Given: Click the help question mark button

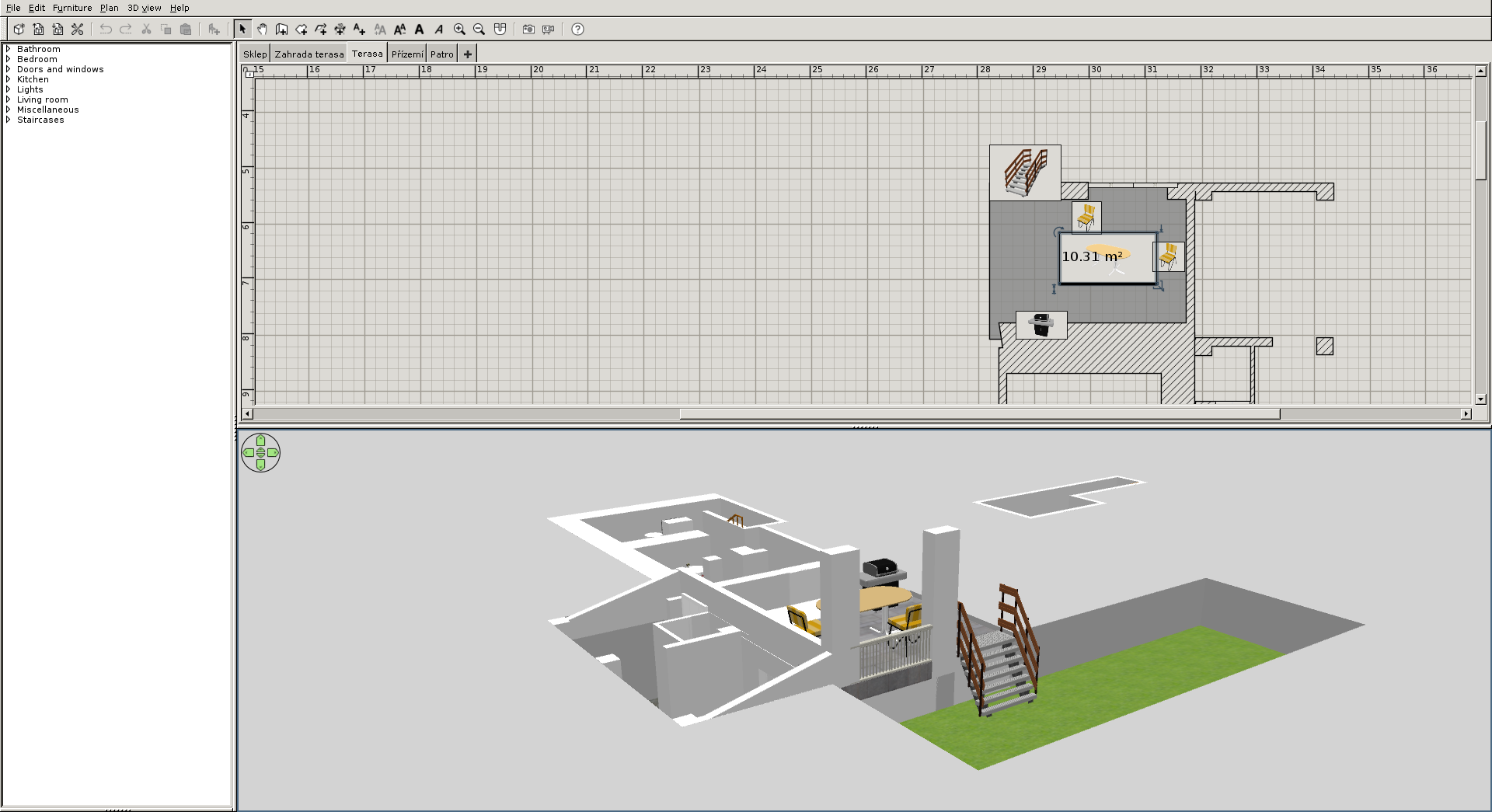Looking at the screenshot, I should 577,30.
